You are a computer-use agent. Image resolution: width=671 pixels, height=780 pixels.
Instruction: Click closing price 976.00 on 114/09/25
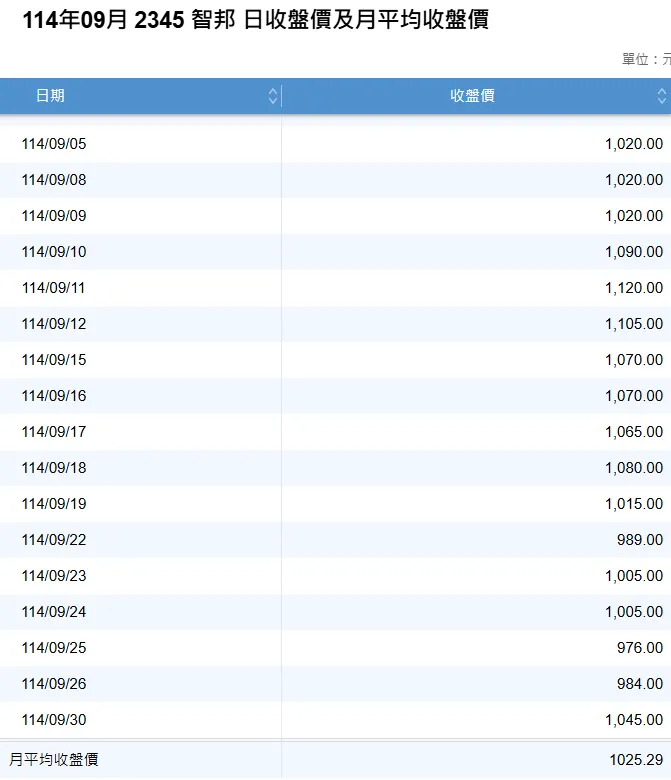tap(640, 648)
